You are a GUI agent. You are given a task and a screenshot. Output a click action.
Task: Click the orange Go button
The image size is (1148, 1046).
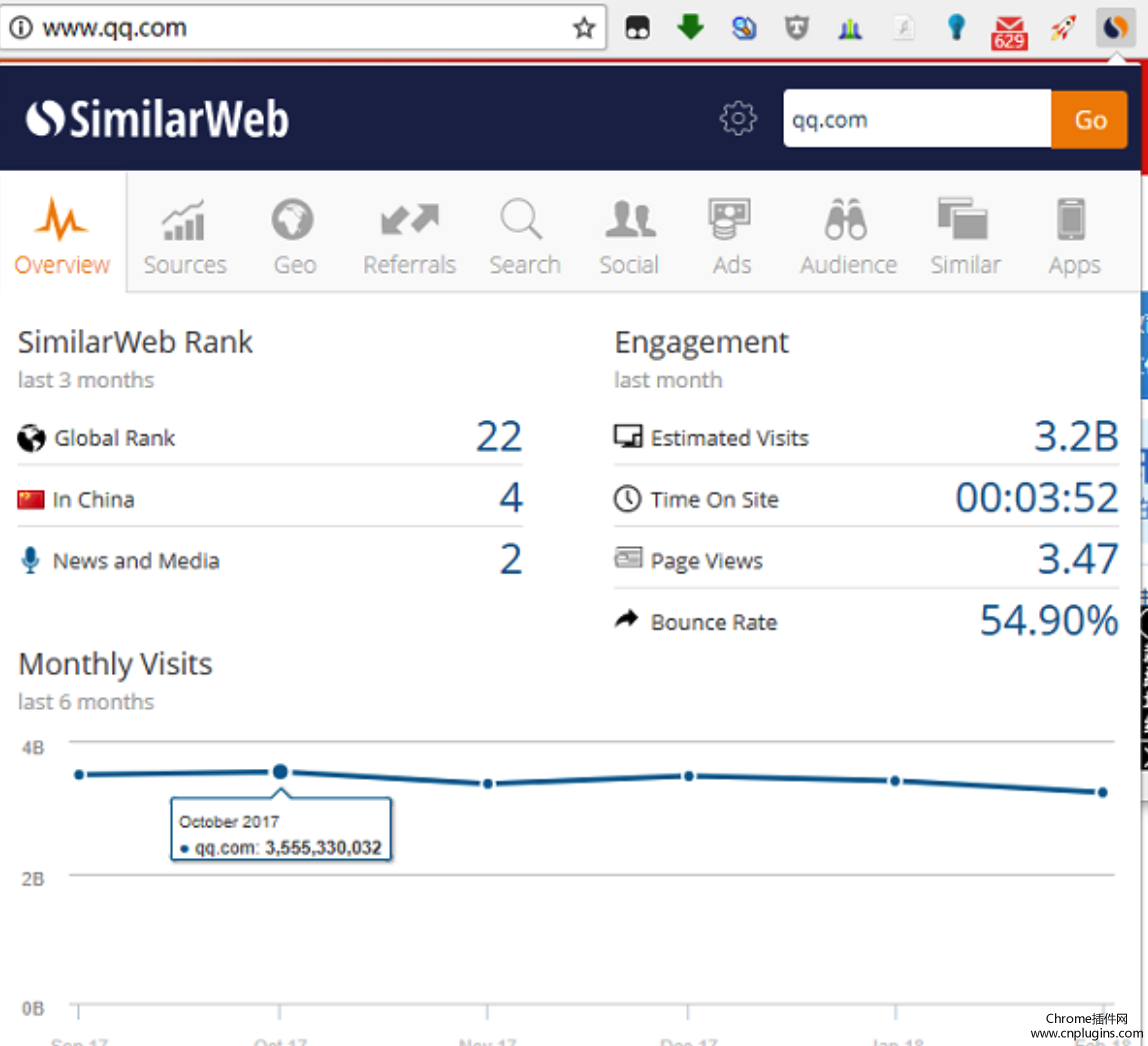click(1089, 119)
